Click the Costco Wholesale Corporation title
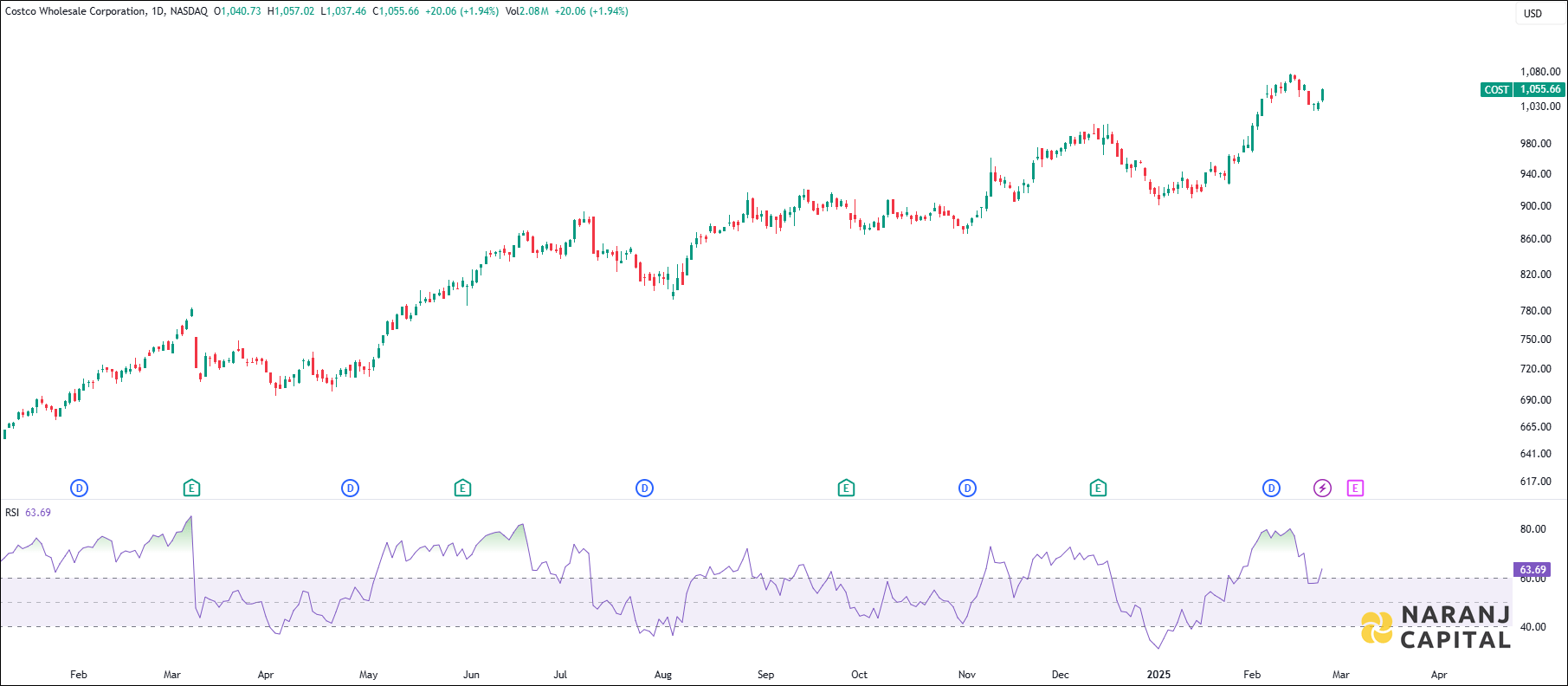This screenshot has height=686, width=1568. pos(75,11)
